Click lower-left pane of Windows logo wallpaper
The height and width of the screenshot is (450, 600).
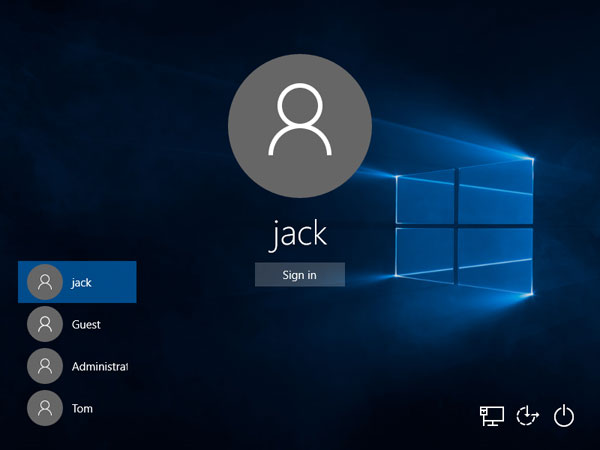point(425,252)
